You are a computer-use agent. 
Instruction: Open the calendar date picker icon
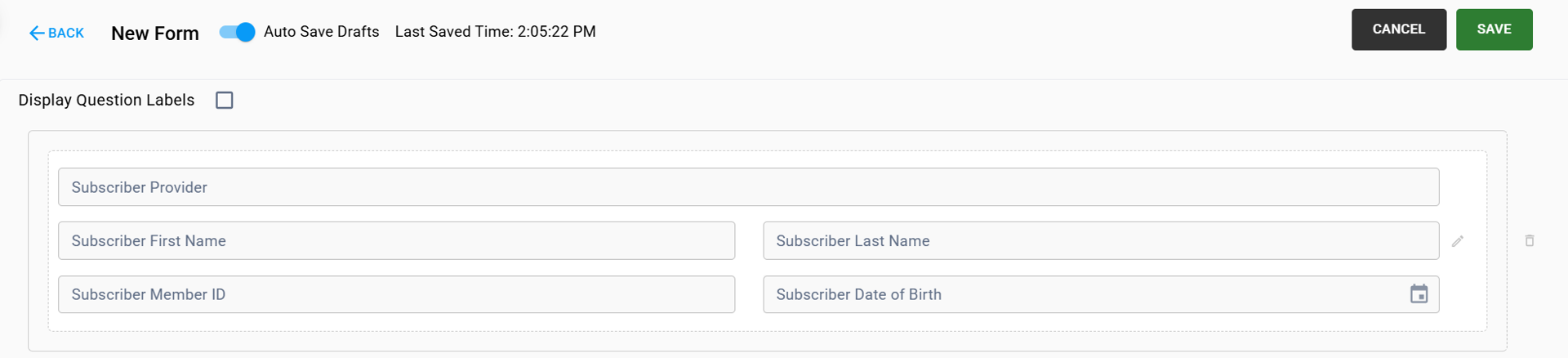(x=1419, y=294)
